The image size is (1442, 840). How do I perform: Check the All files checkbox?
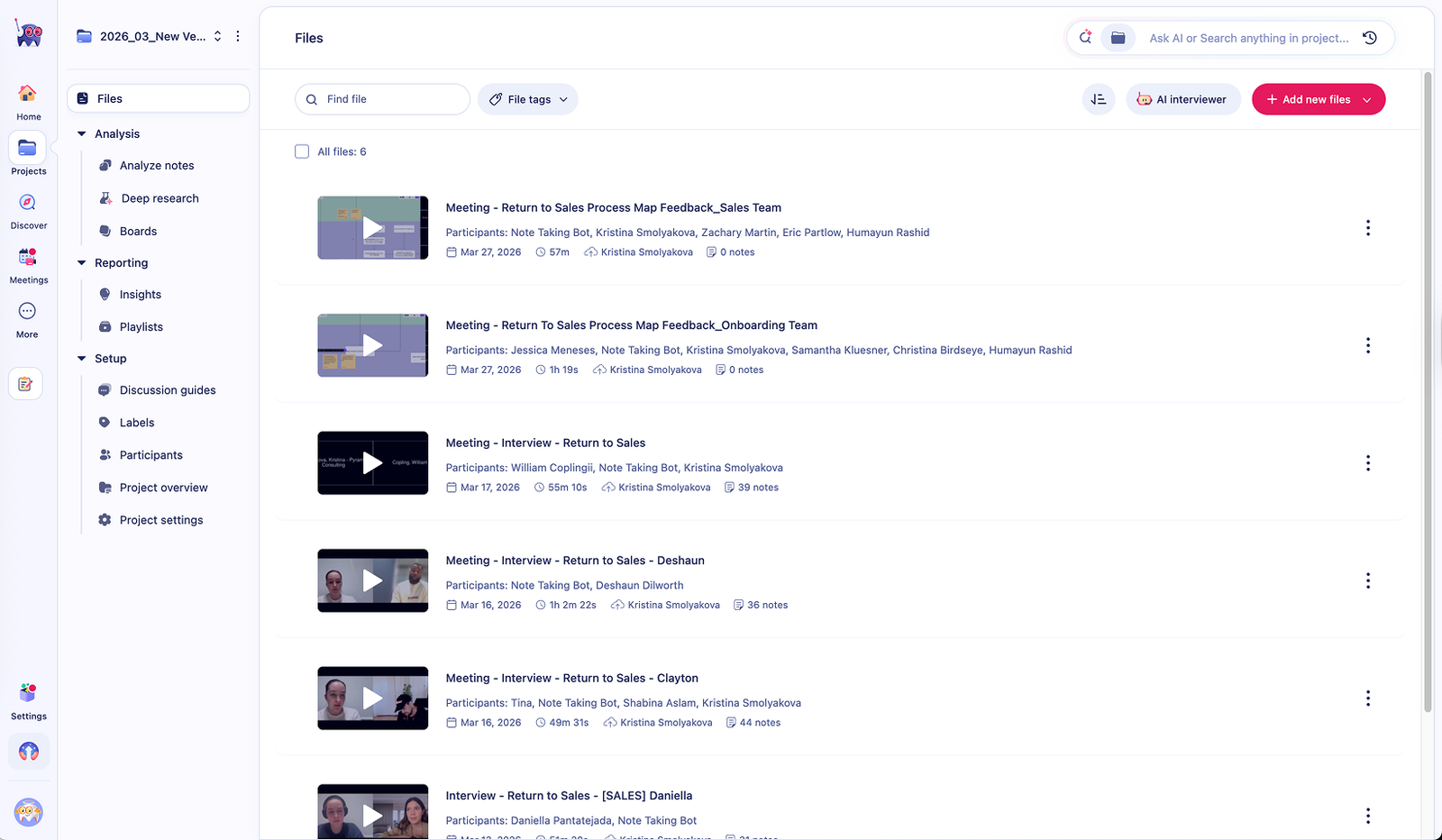click(302, 151)
